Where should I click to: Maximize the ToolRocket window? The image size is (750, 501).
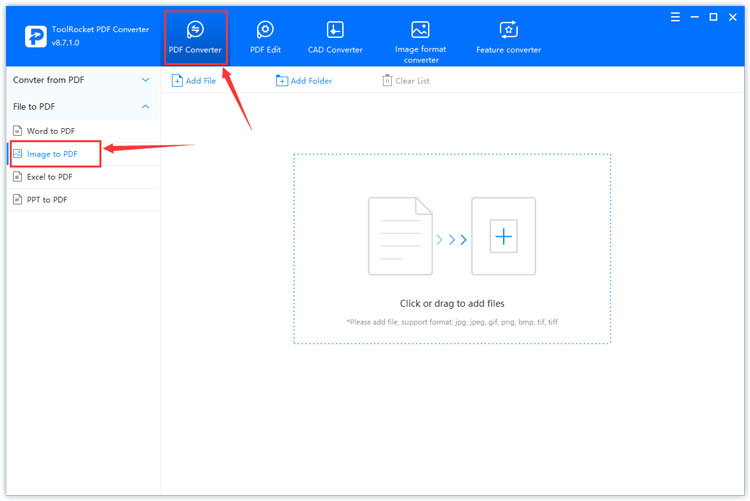713,17
